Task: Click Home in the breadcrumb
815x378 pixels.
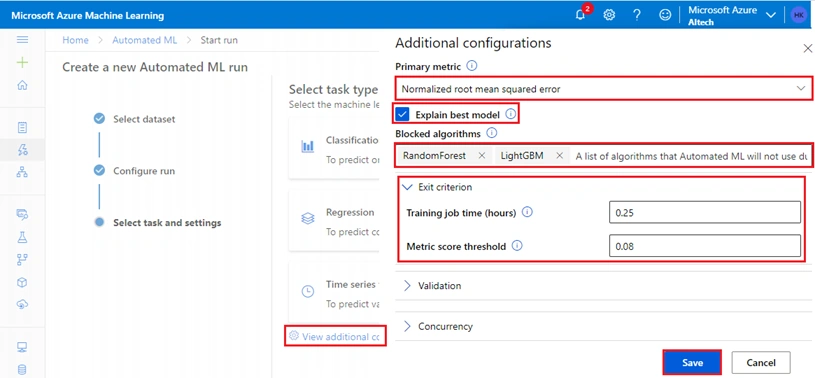Action: (x=75, y=40)
